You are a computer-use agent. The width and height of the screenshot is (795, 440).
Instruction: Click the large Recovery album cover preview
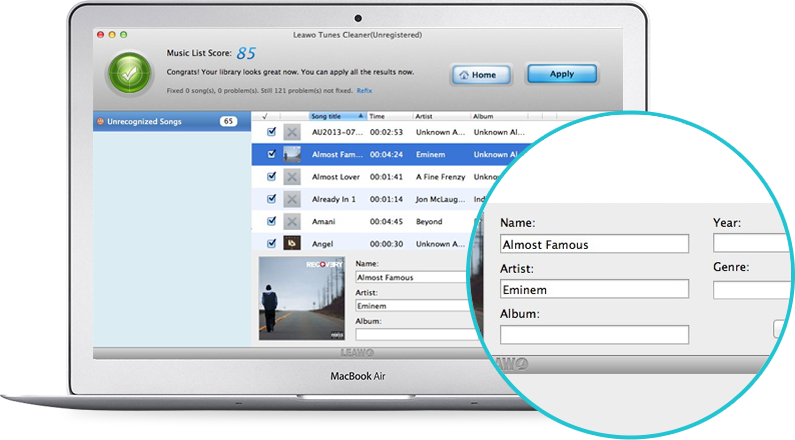coord(302,299)
